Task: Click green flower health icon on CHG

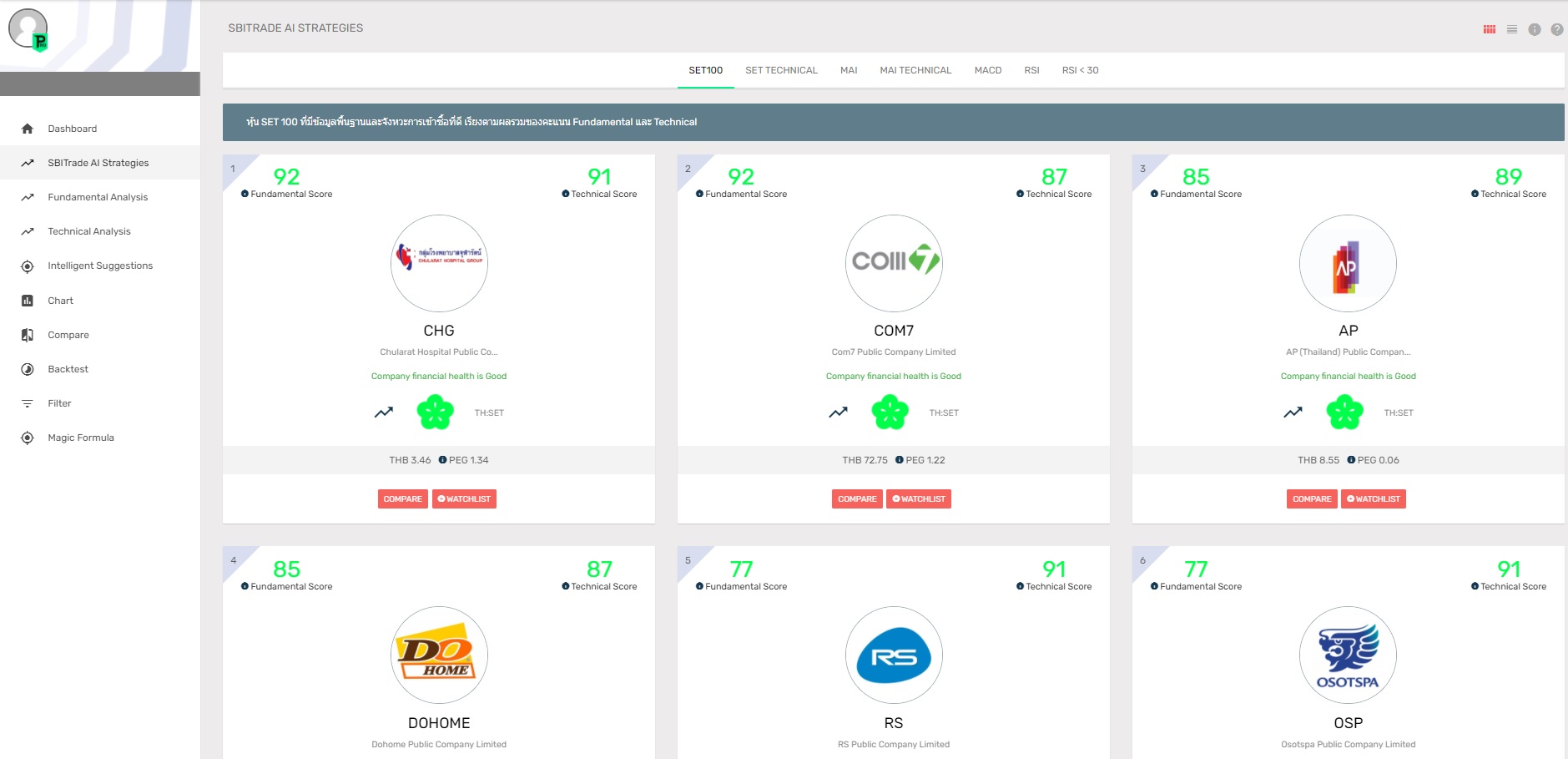Action: 436,412
